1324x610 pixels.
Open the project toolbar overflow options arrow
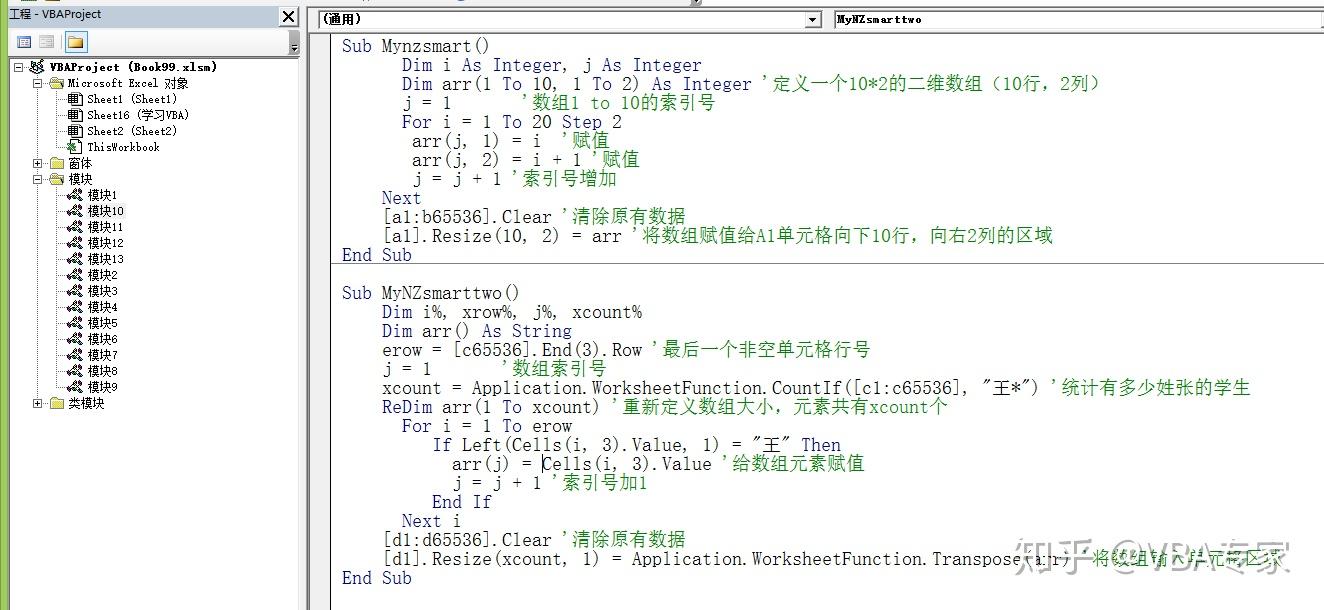[294, 45]
